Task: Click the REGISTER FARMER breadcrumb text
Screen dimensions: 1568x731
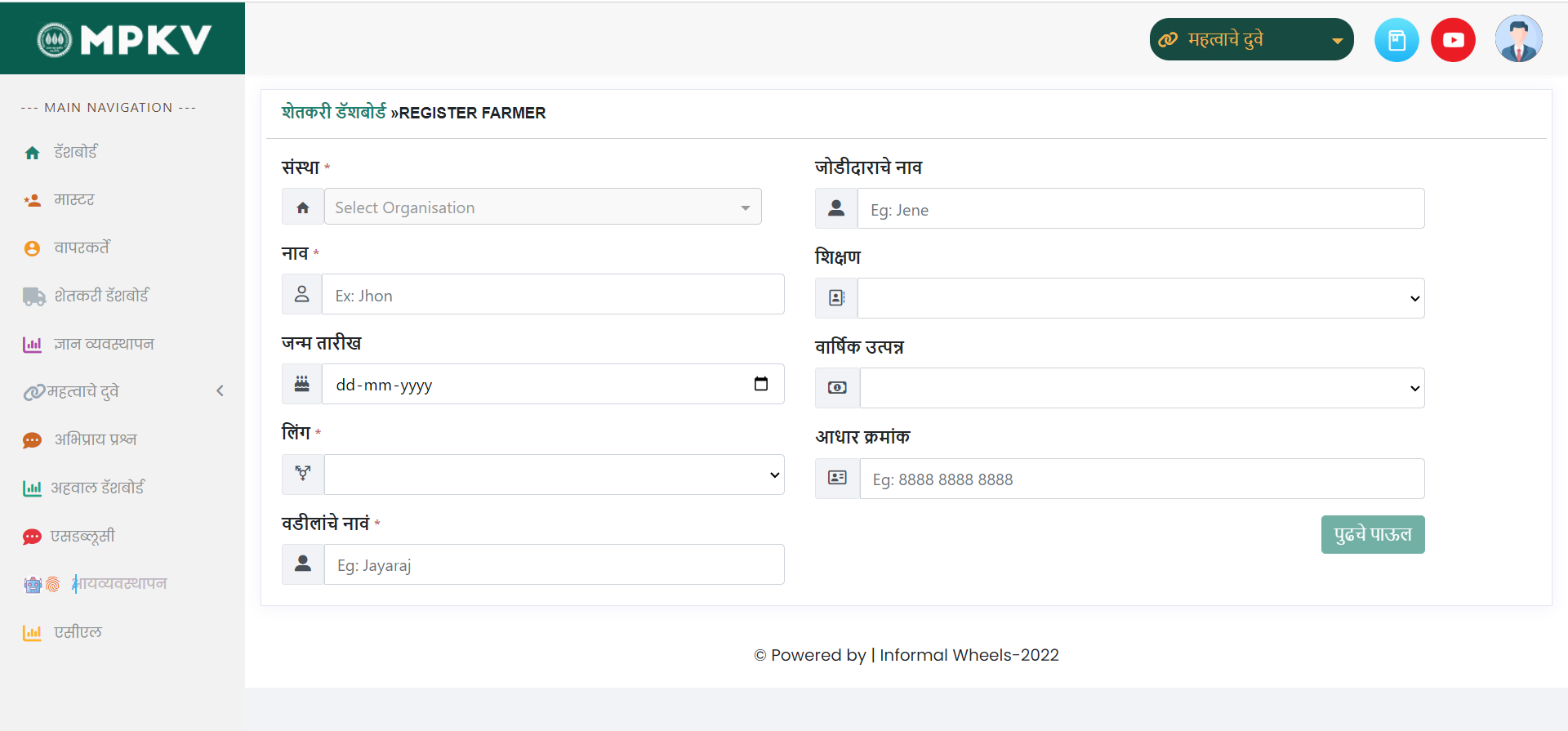Action: click(472, 113)
